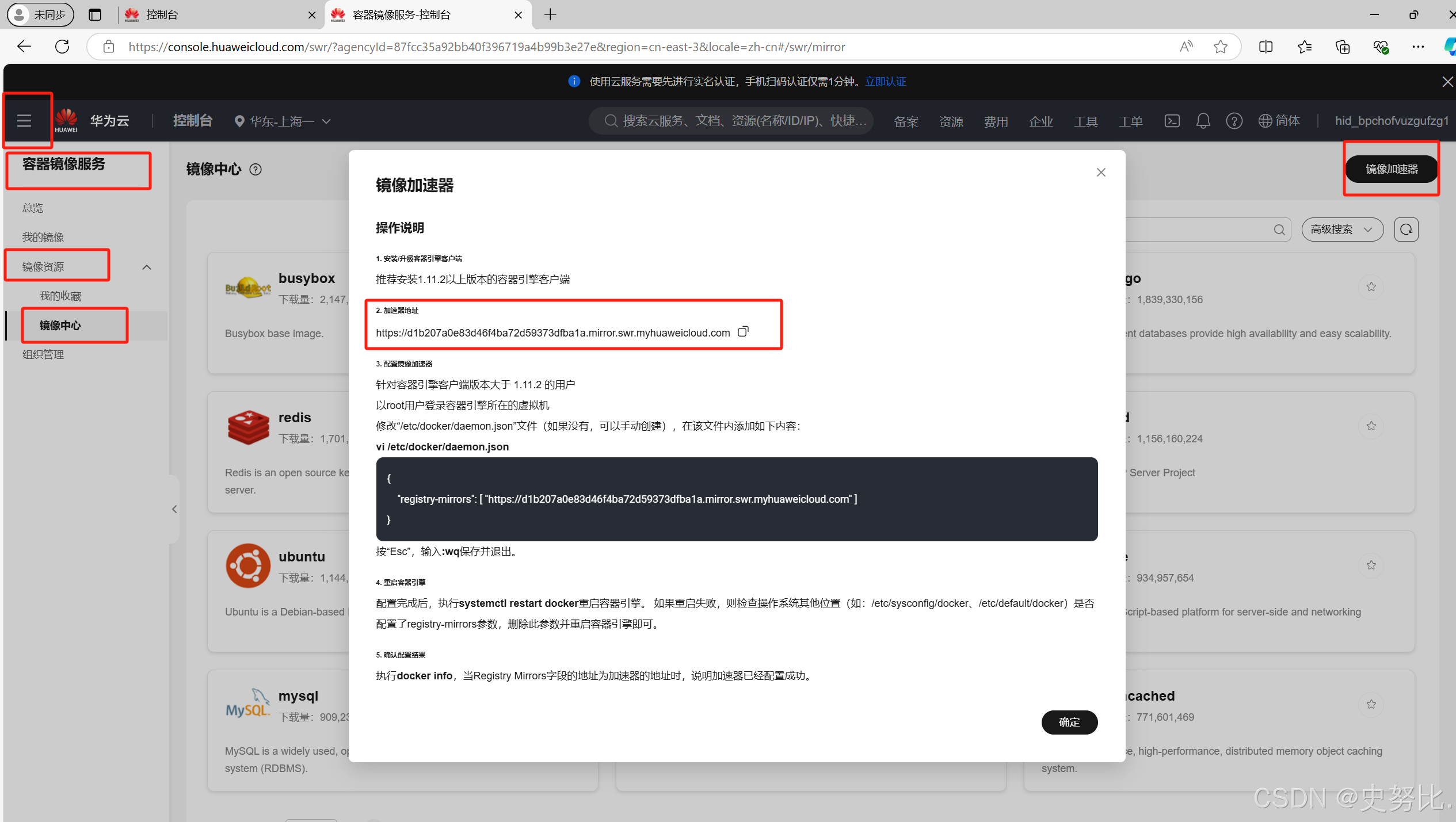Open the busybox image card

[279, 313]
